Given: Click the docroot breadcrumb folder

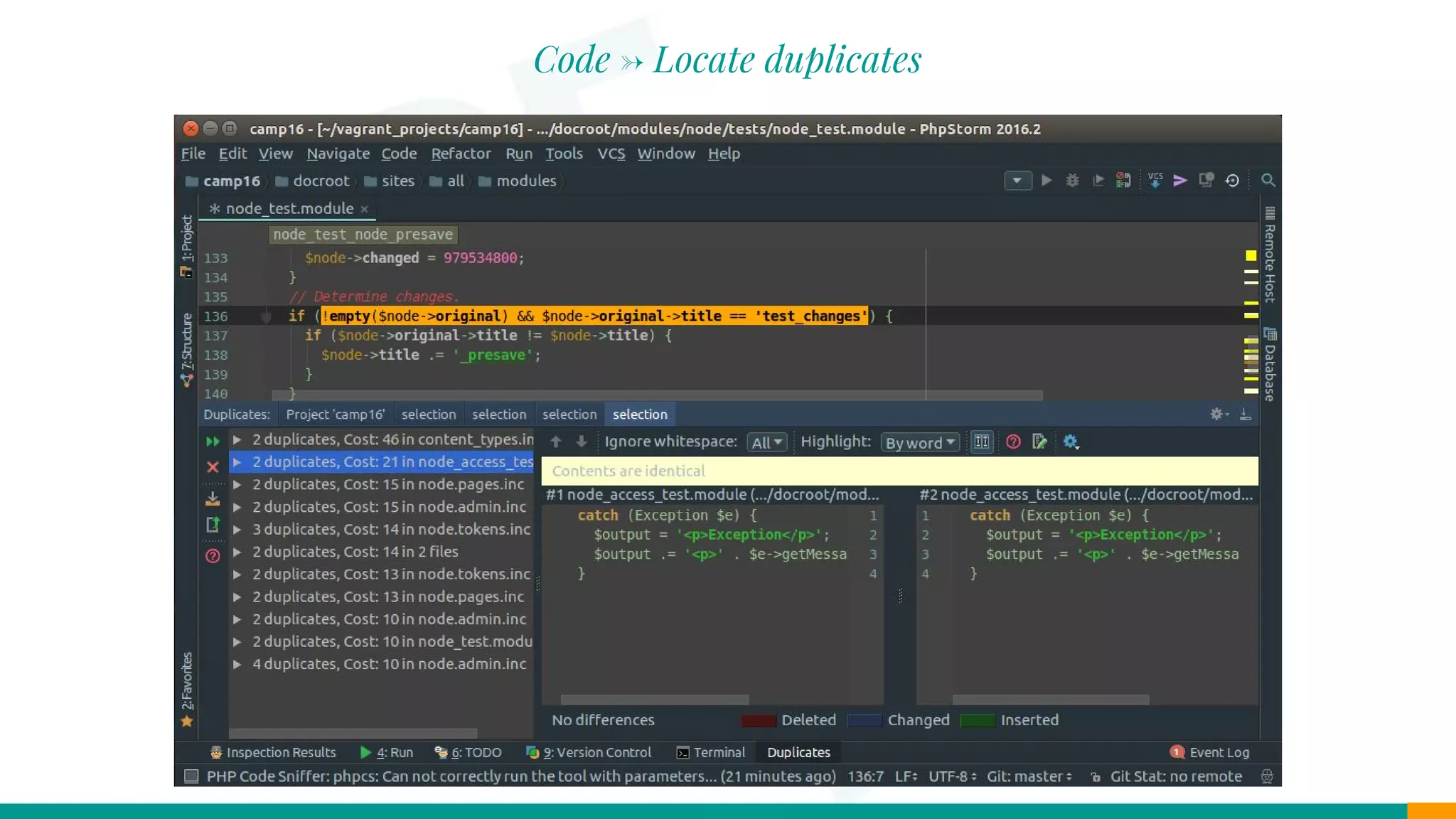Looking at the screenshot, I should tap(312, 181).
